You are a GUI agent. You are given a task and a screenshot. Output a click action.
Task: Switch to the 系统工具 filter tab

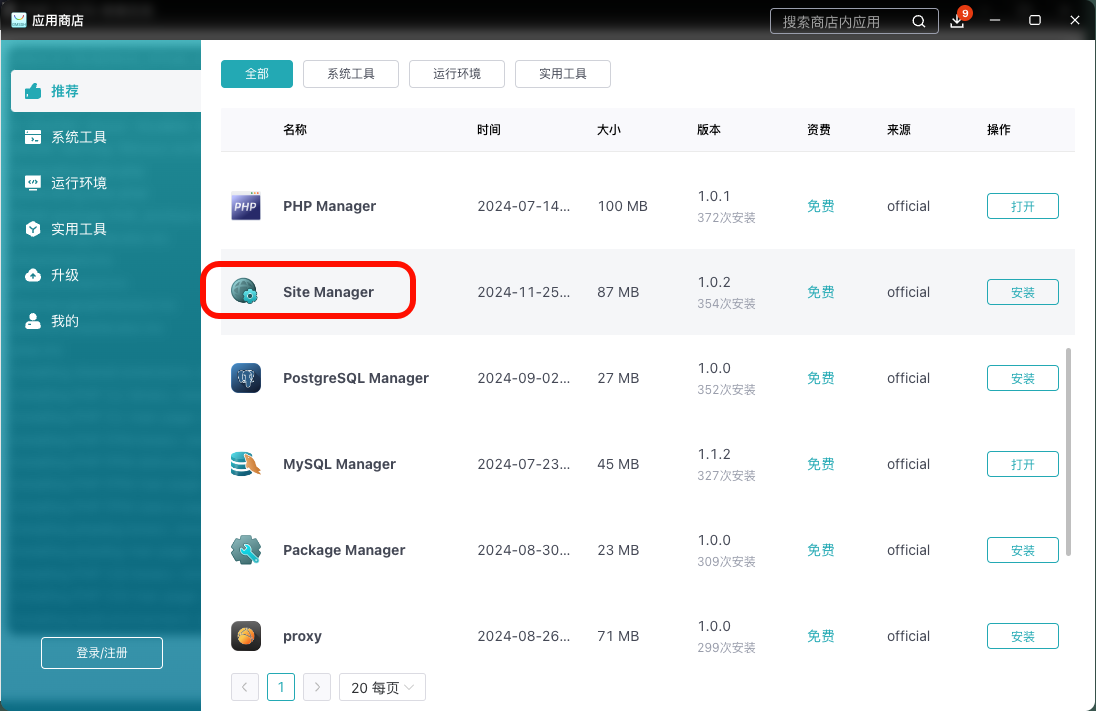(350, 73)
